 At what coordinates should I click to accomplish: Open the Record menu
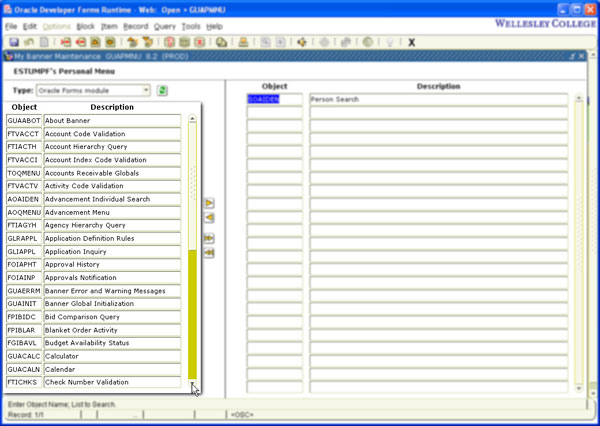(x=135, y=26)
